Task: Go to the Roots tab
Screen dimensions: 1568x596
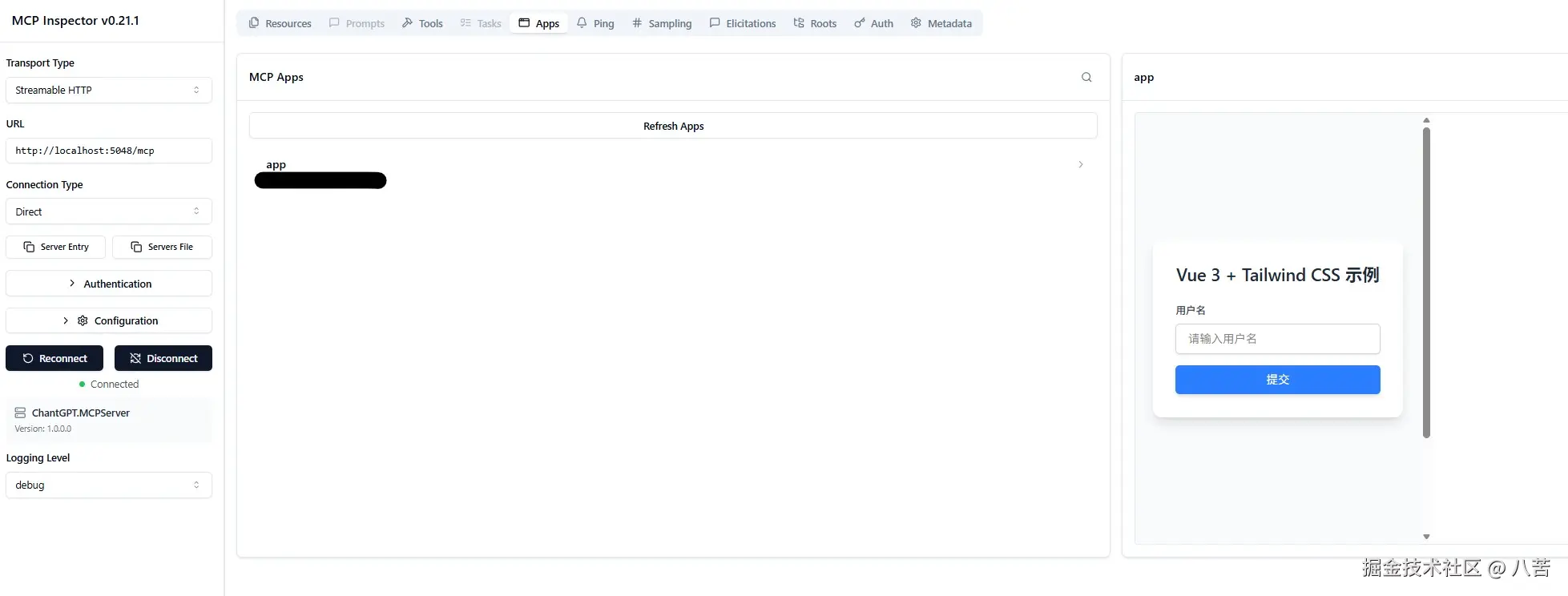Action: [815, 23]
